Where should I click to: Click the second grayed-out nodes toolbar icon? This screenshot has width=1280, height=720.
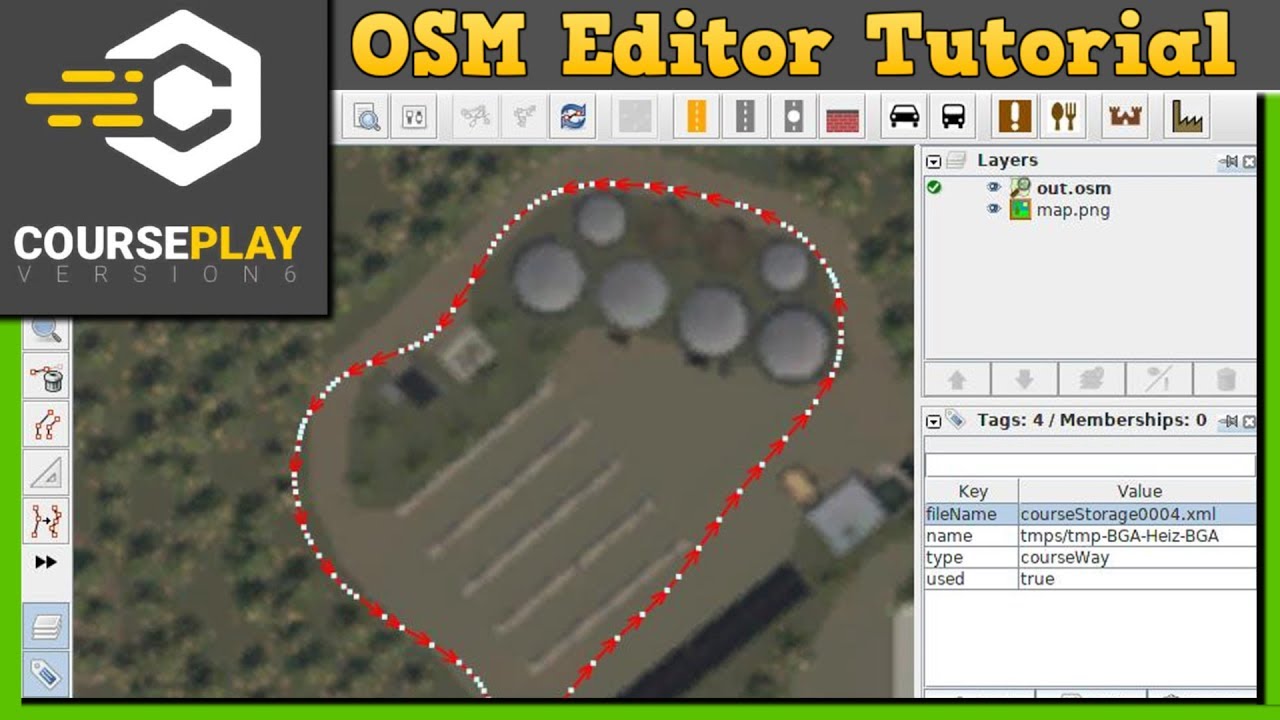point(526,117)
